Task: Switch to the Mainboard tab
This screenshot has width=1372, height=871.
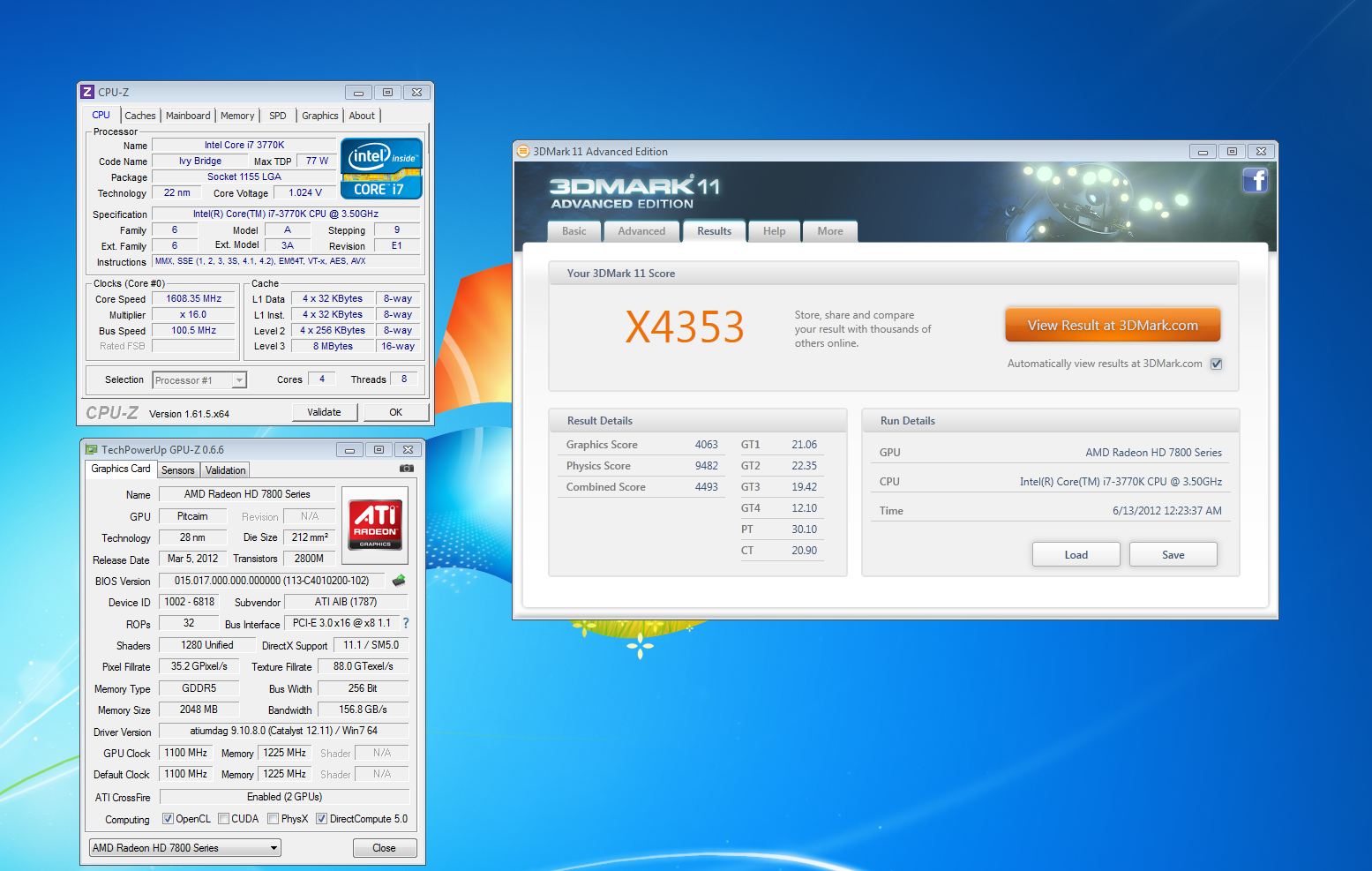Action: [188, 116]
